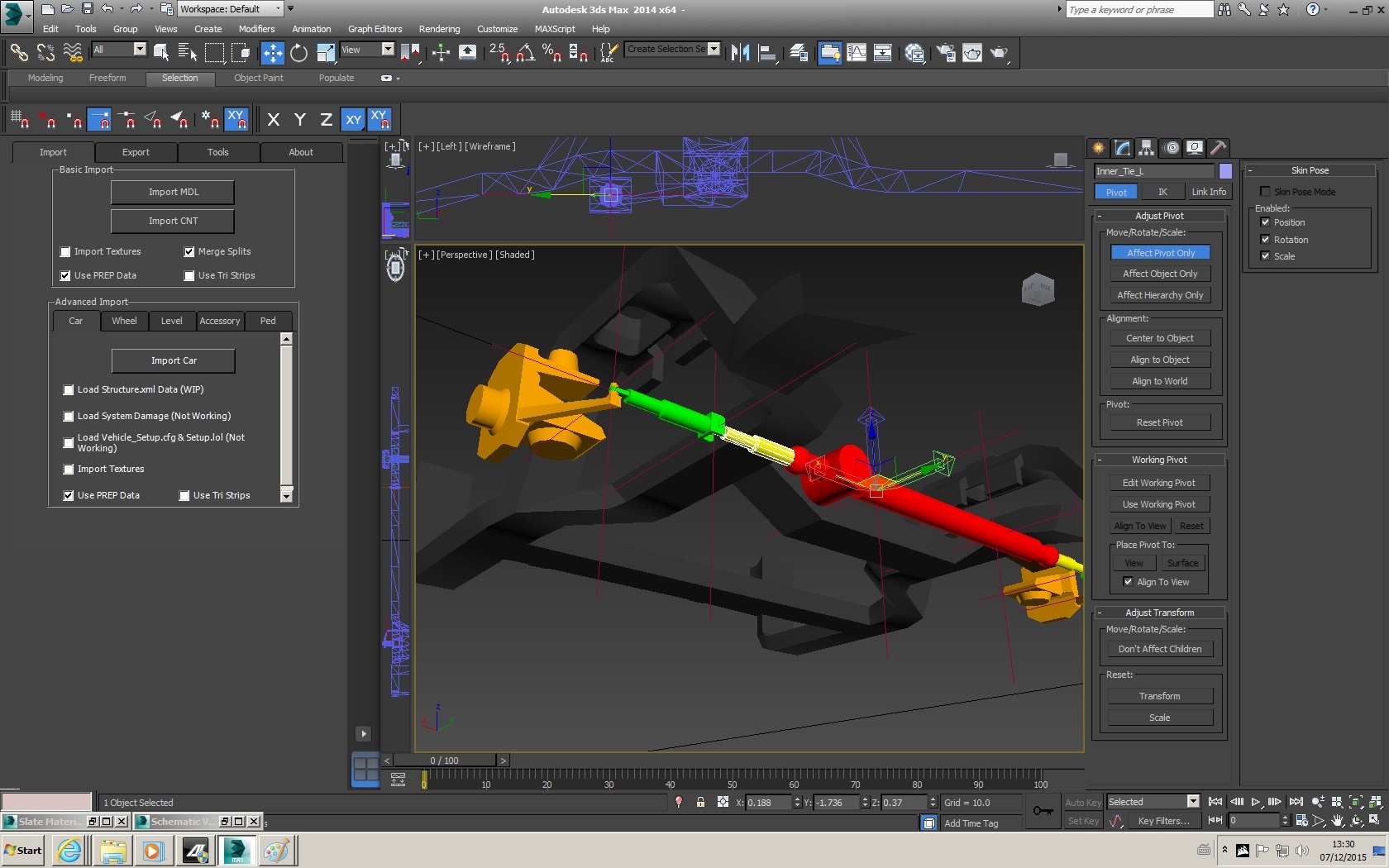Activate the Select and Move tool
The height and width of the screenshot is (868, 1389).
pyautogui.click(x=272, y=53)
